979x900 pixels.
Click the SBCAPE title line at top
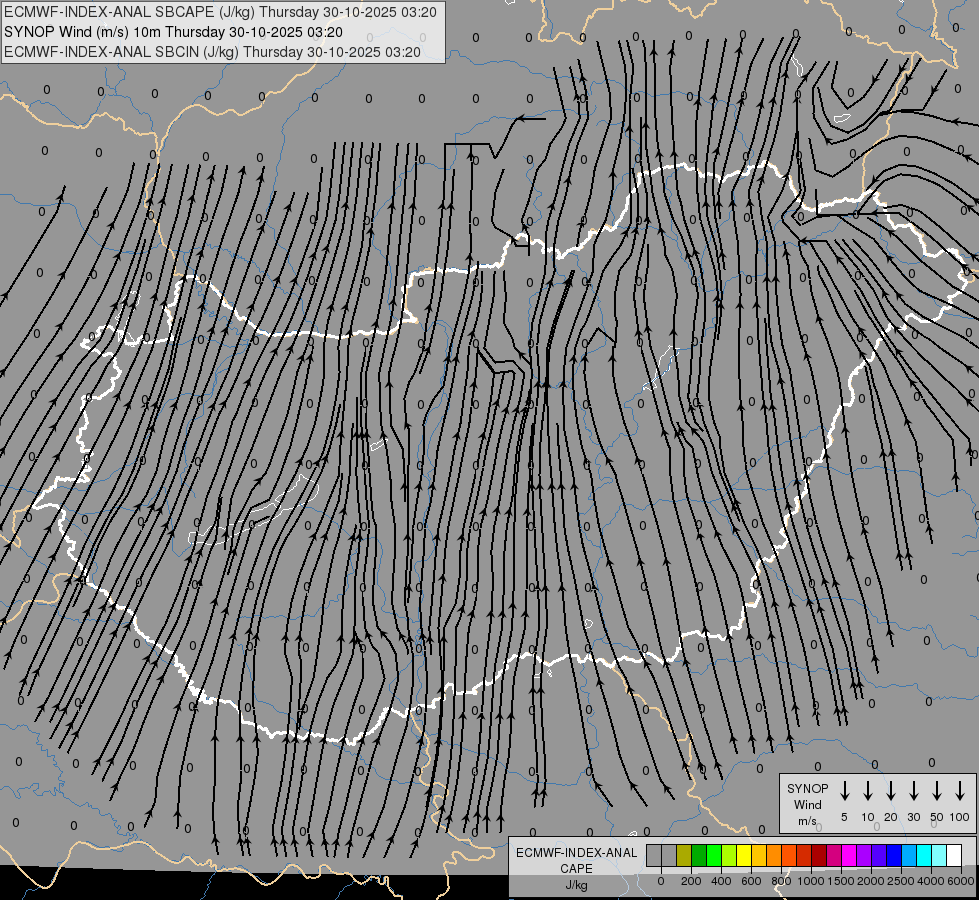tap(220, 12)
